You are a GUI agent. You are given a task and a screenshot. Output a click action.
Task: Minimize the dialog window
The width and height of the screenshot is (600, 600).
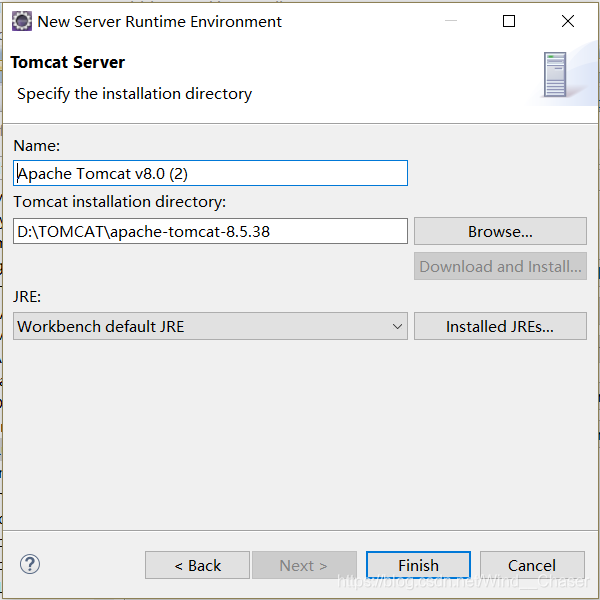point(451,21)
